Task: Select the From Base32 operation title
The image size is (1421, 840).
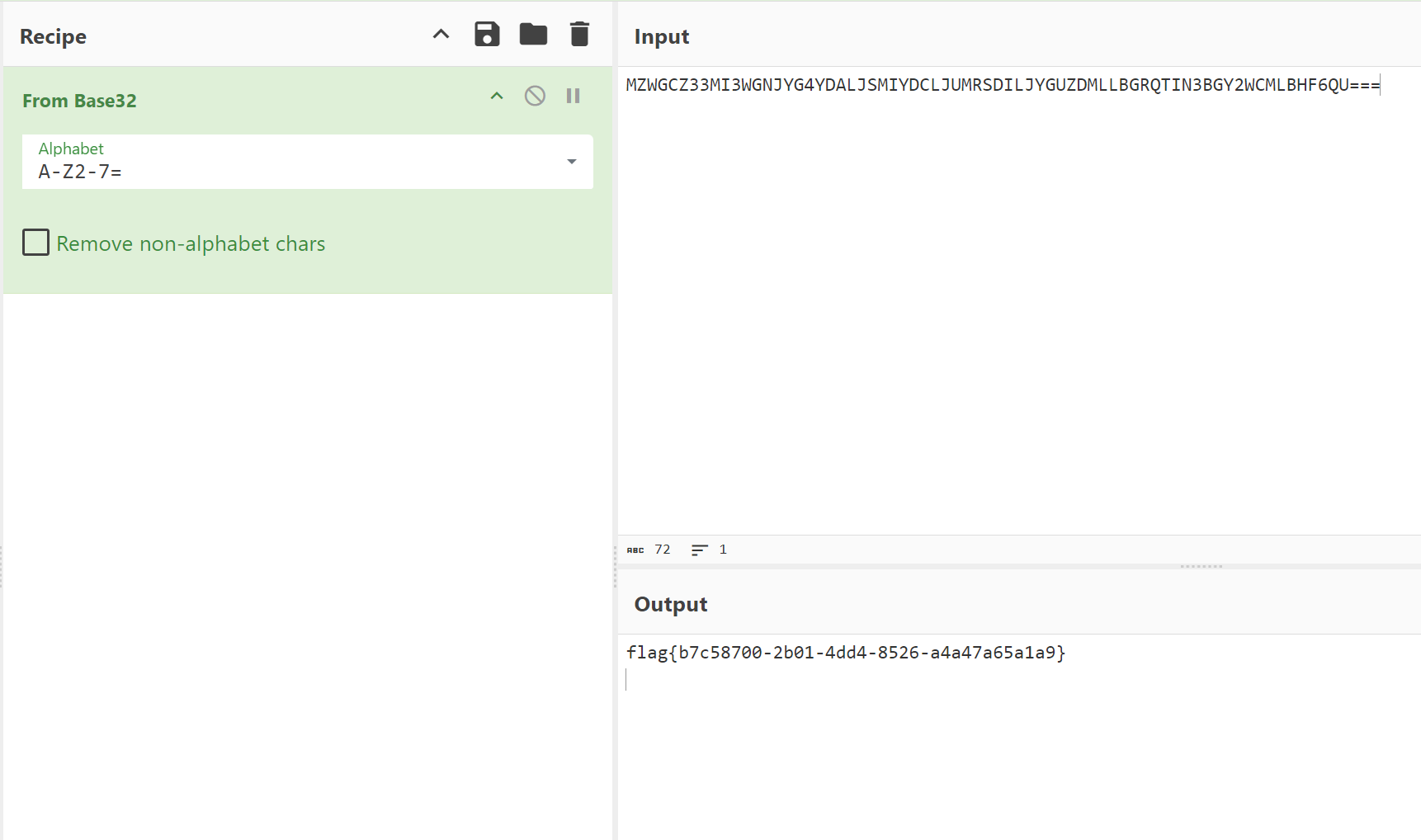Action: click(x=79, y=101)
